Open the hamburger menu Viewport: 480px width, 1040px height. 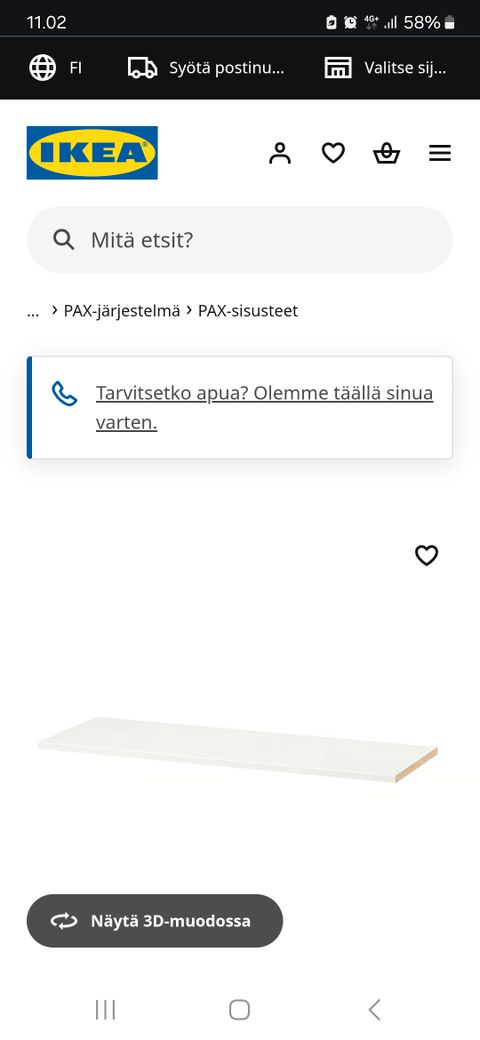pyautogui.click(x=440, y=153)
